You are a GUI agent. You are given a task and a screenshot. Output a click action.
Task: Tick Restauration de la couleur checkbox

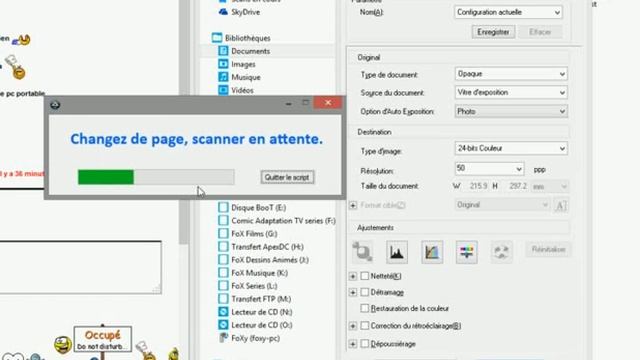click(x=364, y=308)
